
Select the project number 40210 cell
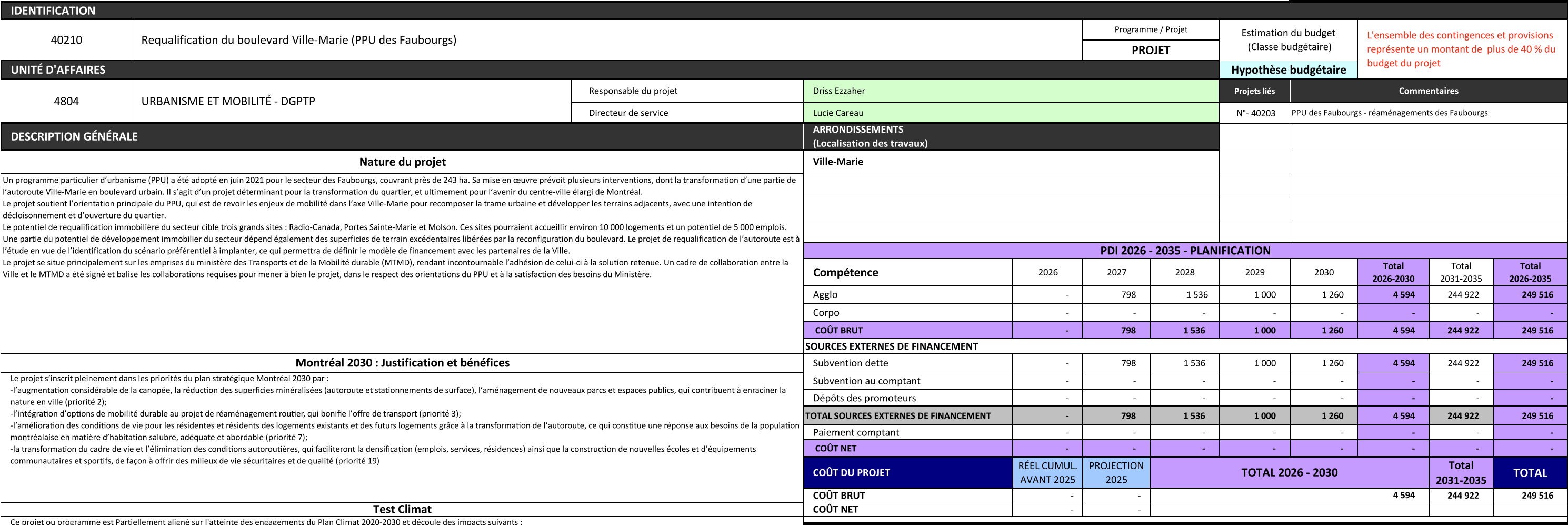[66, 40]
